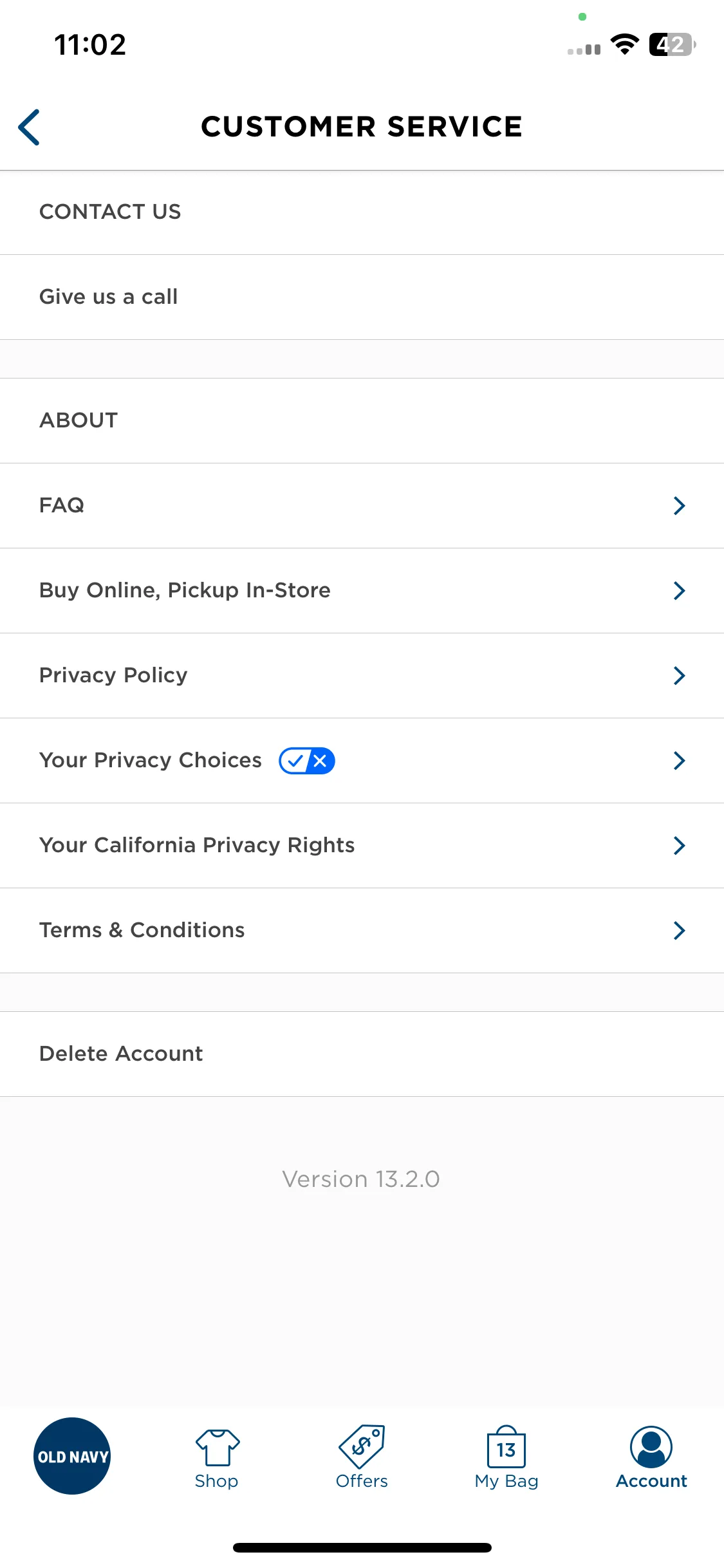This screenshot has height=1568, width=724.
Task: Open Your California Privacy Rights
Action: click(362, 845)
